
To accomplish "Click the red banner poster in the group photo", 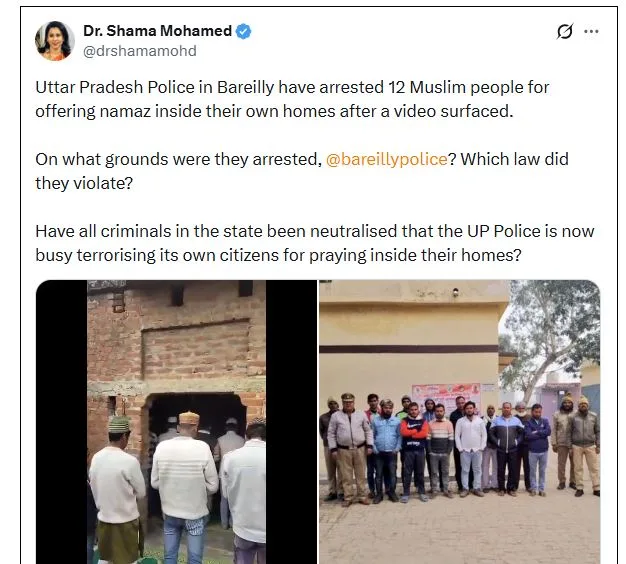I will click(446, 397).
